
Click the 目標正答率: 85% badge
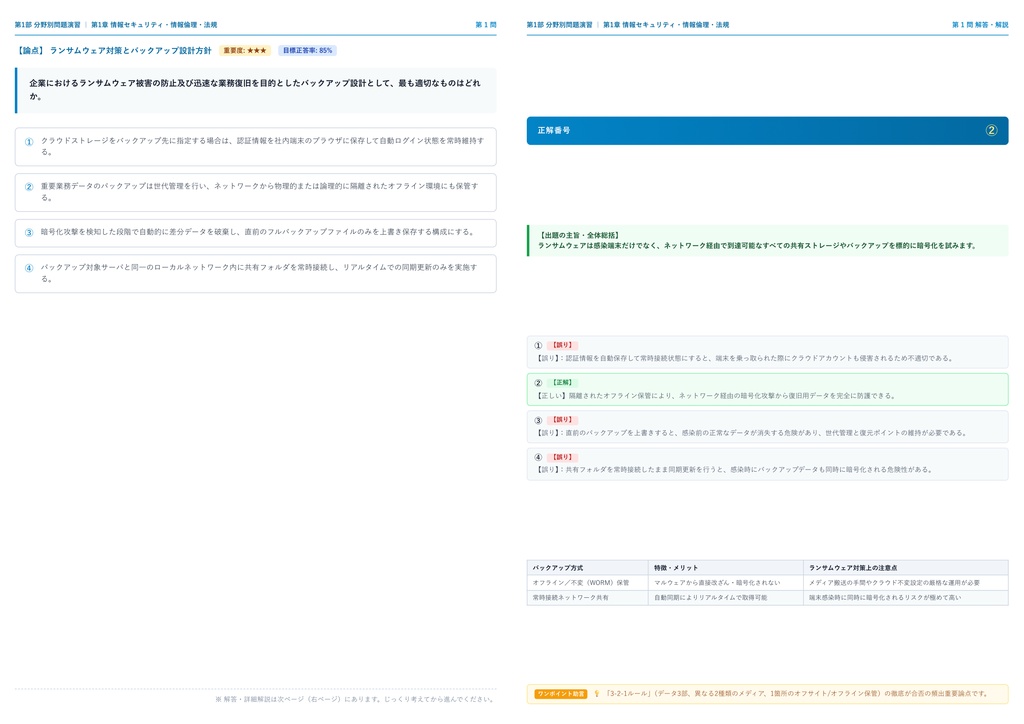tap(308, 50)
